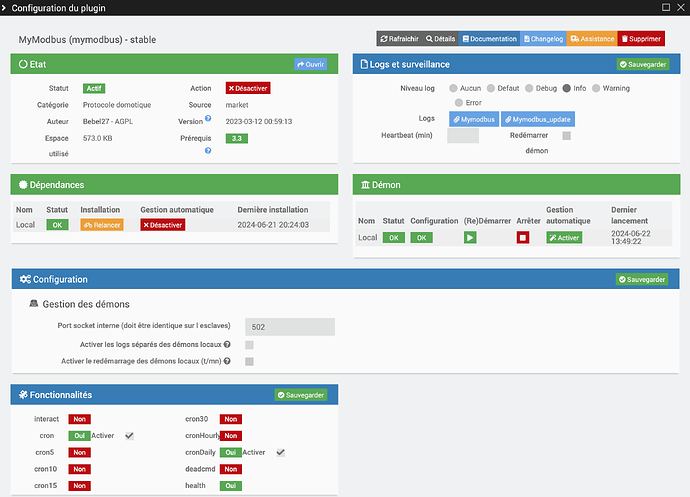The height and width of the screenshot is (497, 690).
Task: Save the Configuration panel
Action: 642,280
